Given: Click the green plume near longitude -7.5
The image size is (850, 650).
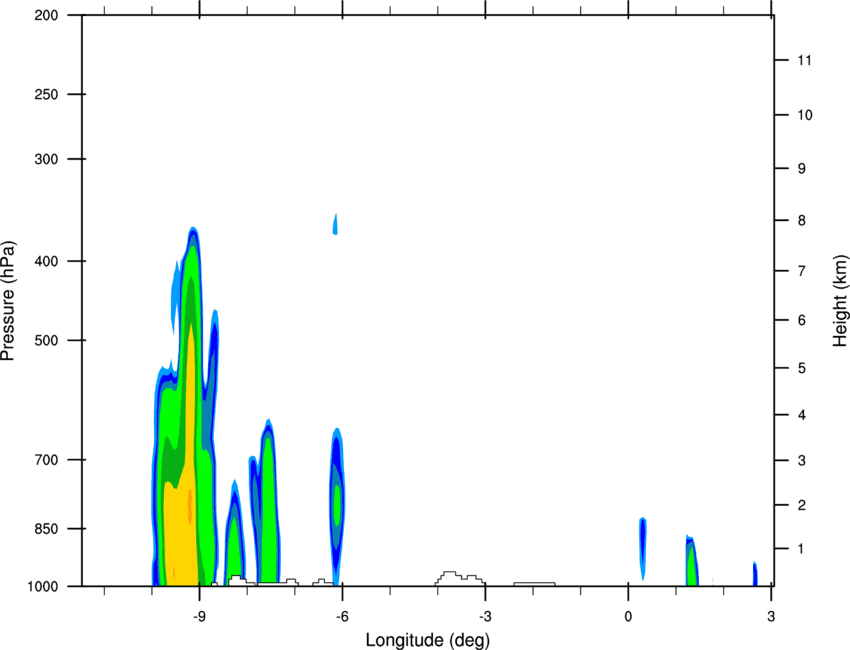Looking at the screenshot, I should click(268, 504).
